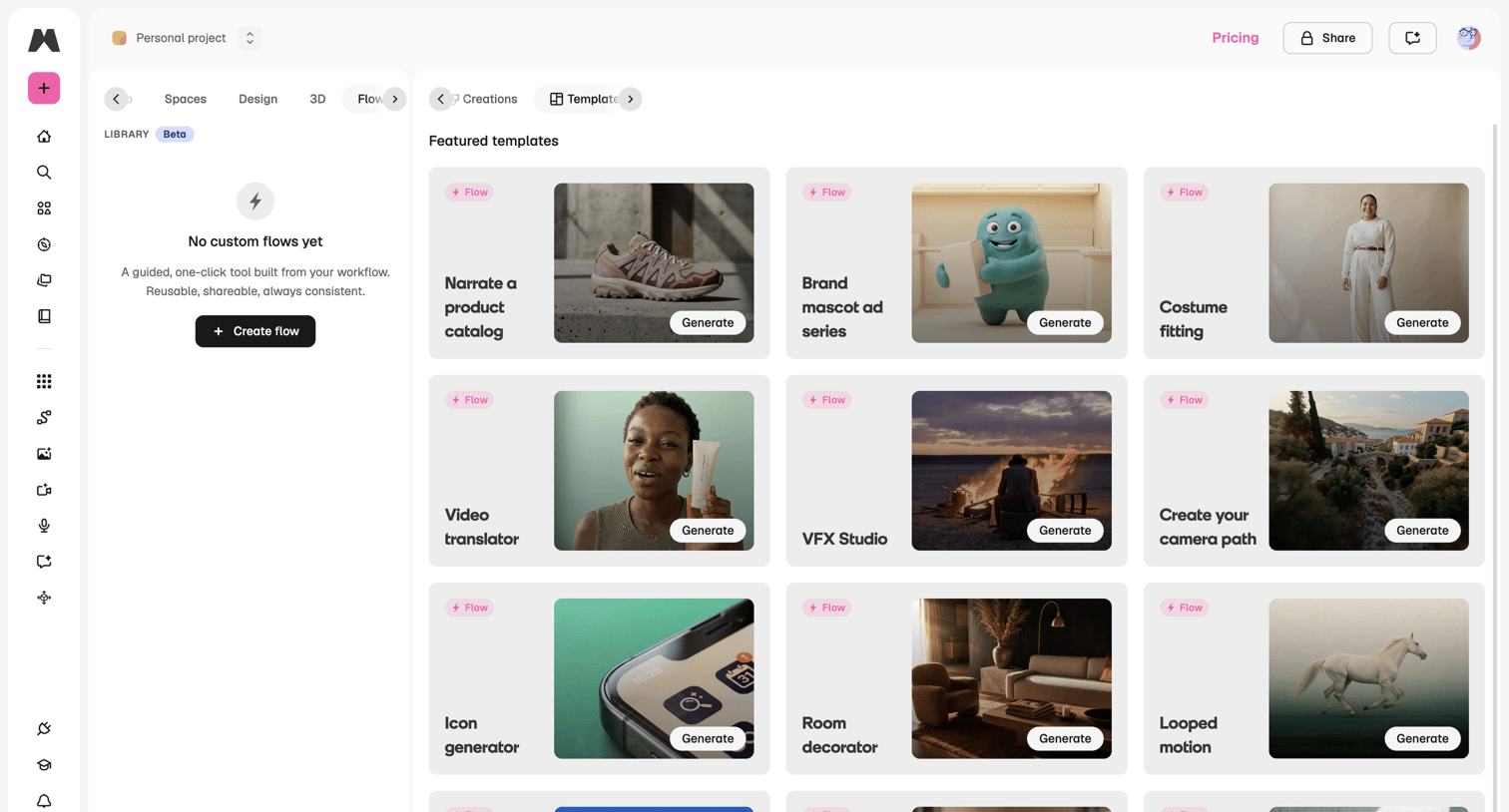Switch to the Design tab
This screenshot has height=812, width=1509.
coord(257,99)
